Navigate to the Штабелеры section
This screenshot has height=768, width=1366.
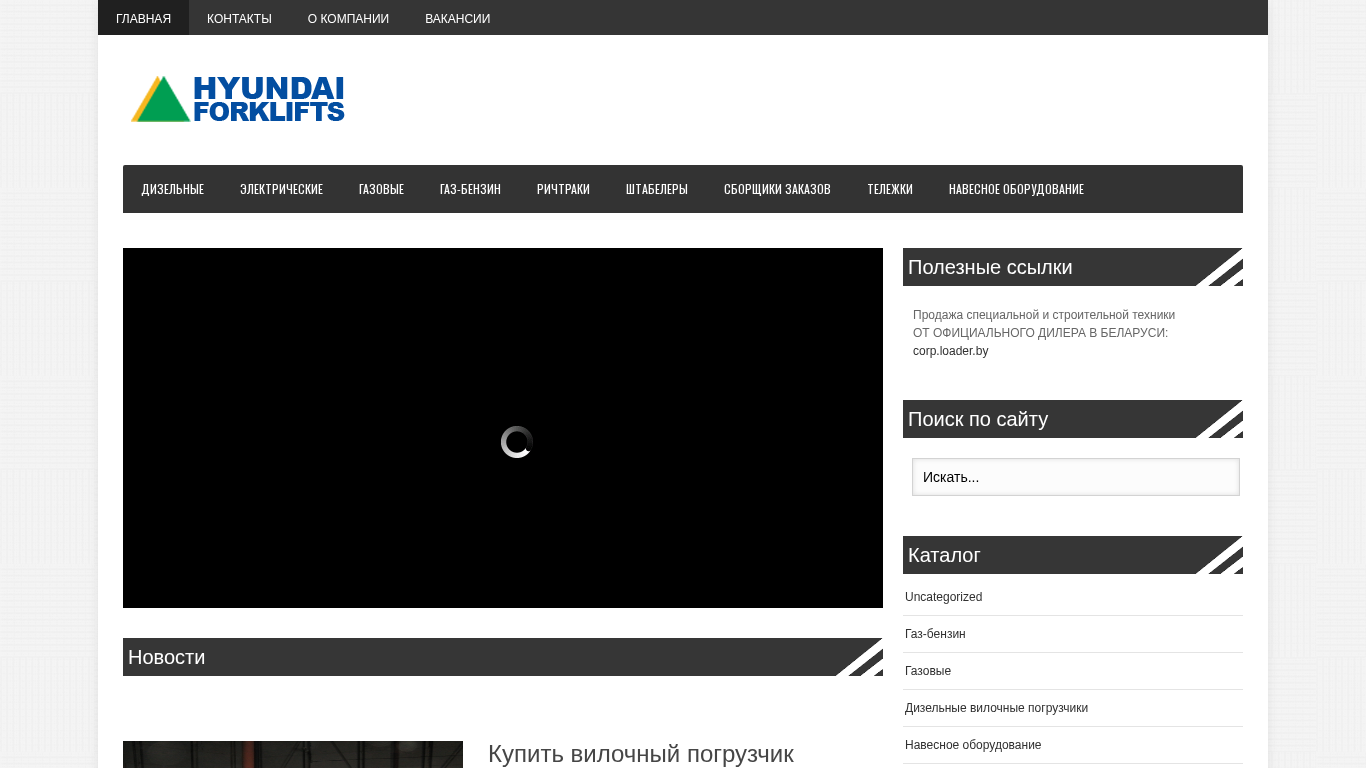657,189
